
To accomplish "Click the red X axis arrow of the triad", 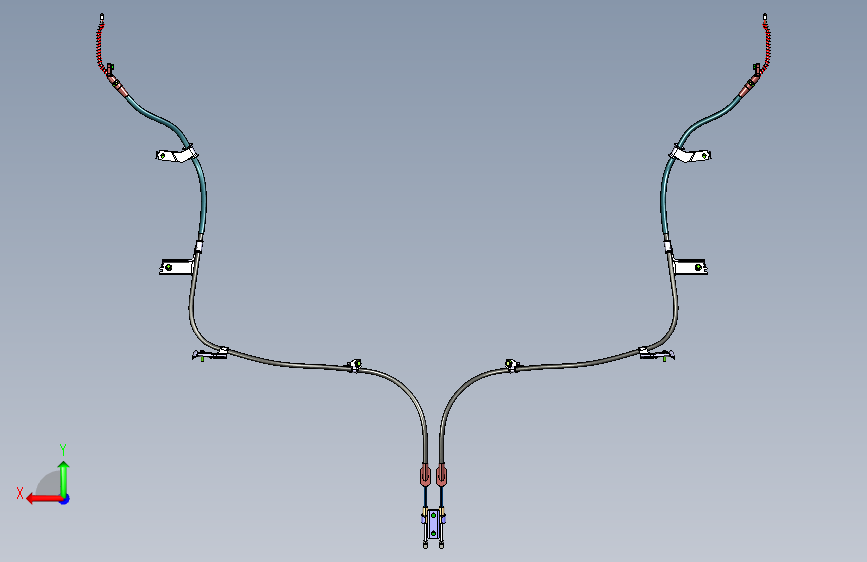I will pos(43,499).
